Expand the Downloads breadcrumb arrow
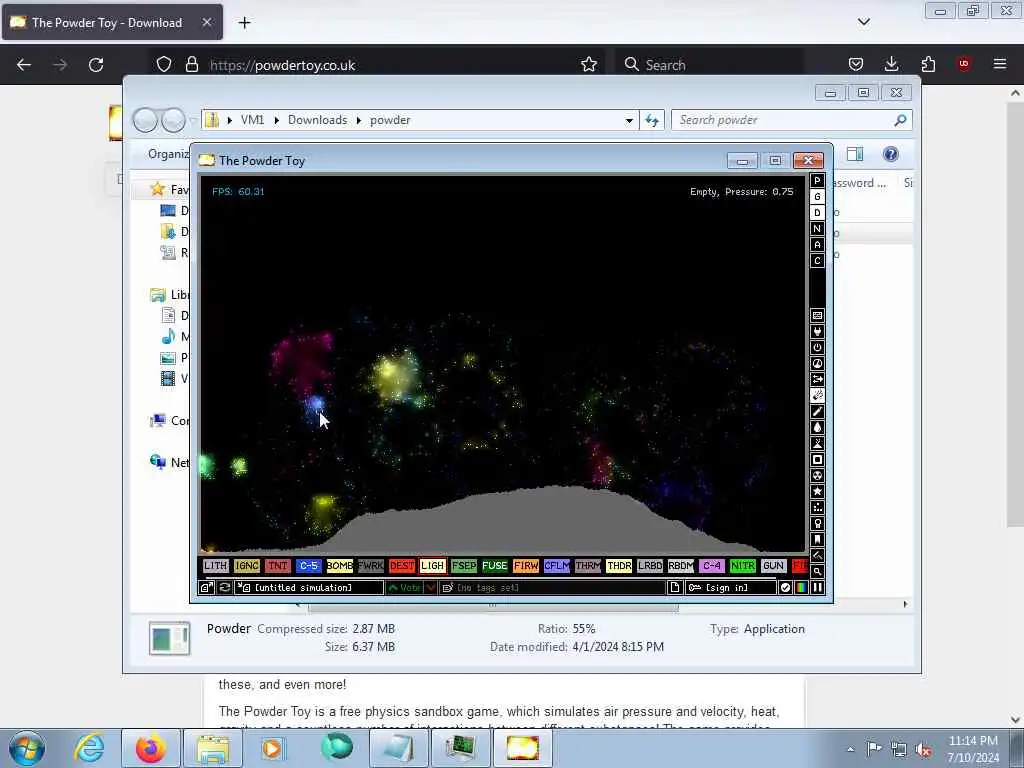 click(x=359, y=120)
